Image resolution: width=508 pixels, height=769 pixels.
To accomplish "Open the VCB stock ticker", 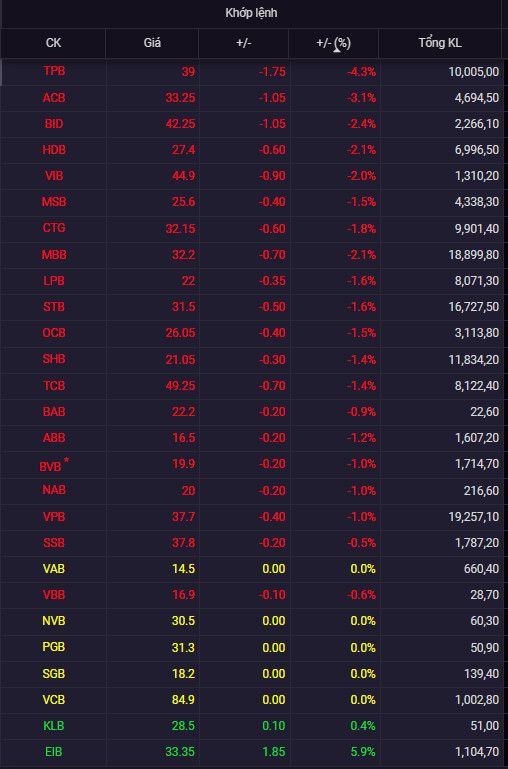I will pos(54,700).
